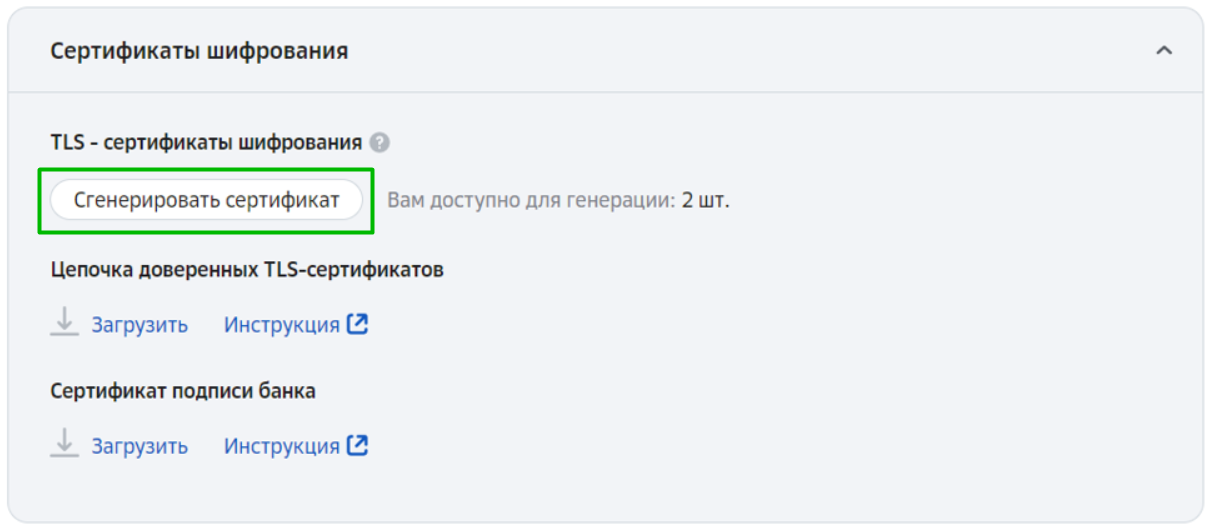Click the word сертификат inside the generate button
Viewport: 1213px width, 532px height.
tap(283, 200)
